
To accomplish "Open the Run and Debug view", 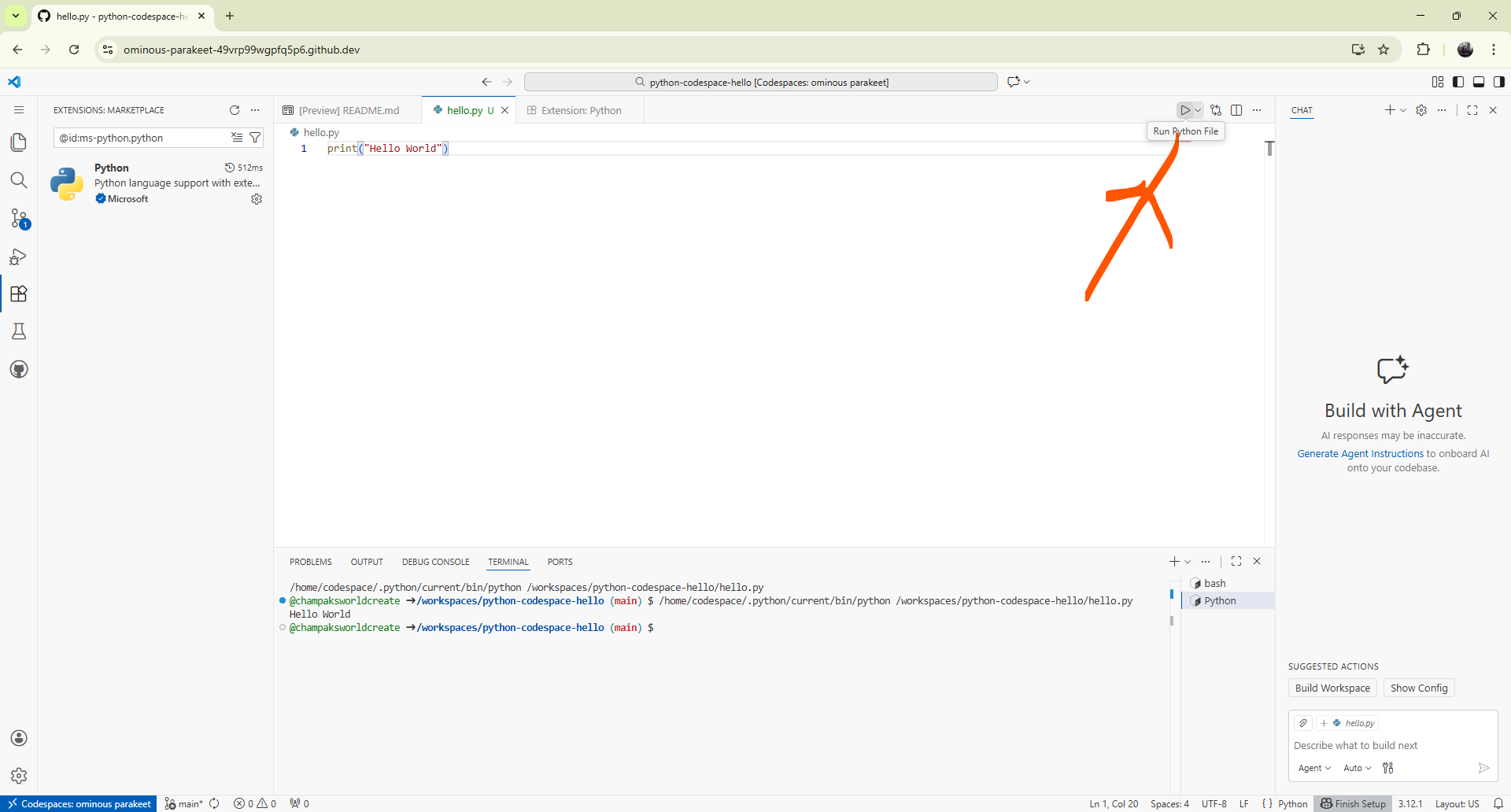I will point(19,257).
